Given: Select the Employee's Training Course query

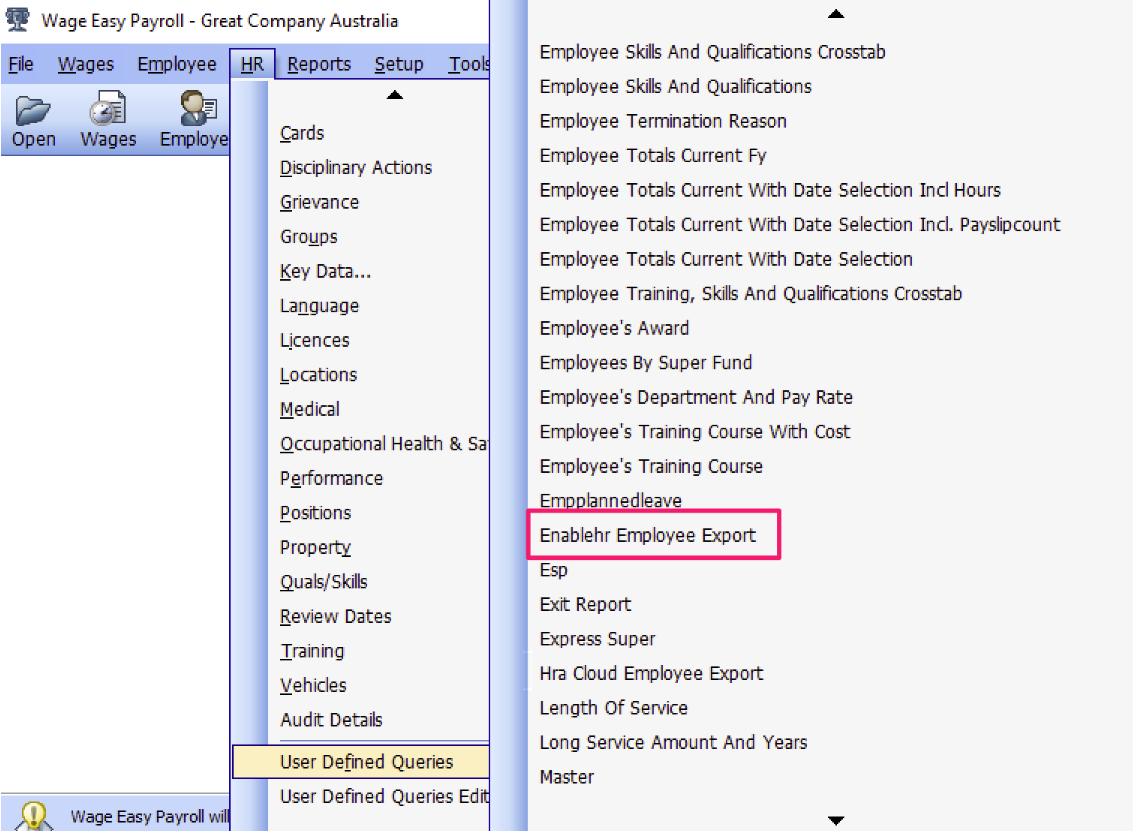Looking at the screenshot, I should (651, 467).
